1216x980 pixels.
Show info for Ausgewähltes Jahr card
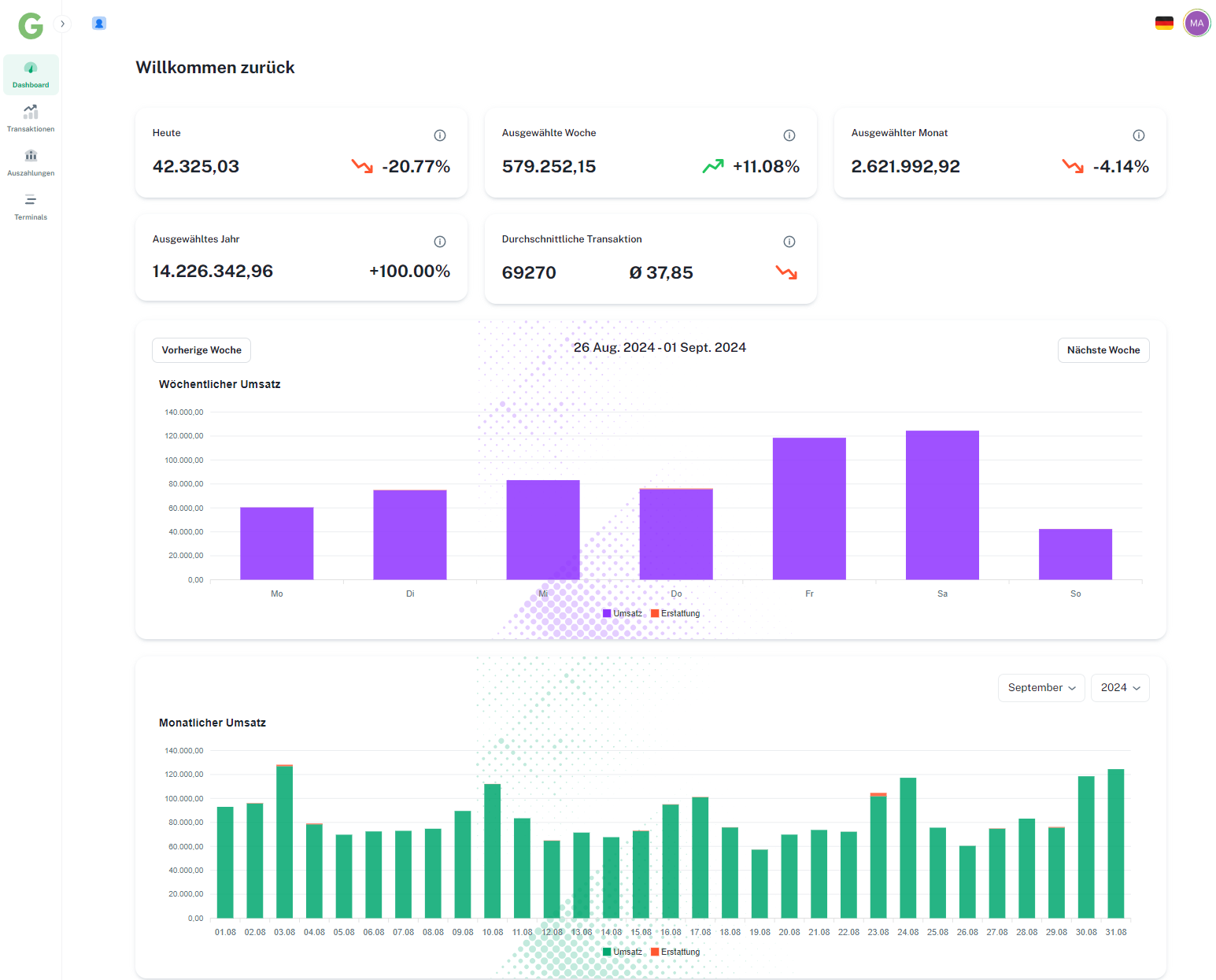tap(440, 242)
